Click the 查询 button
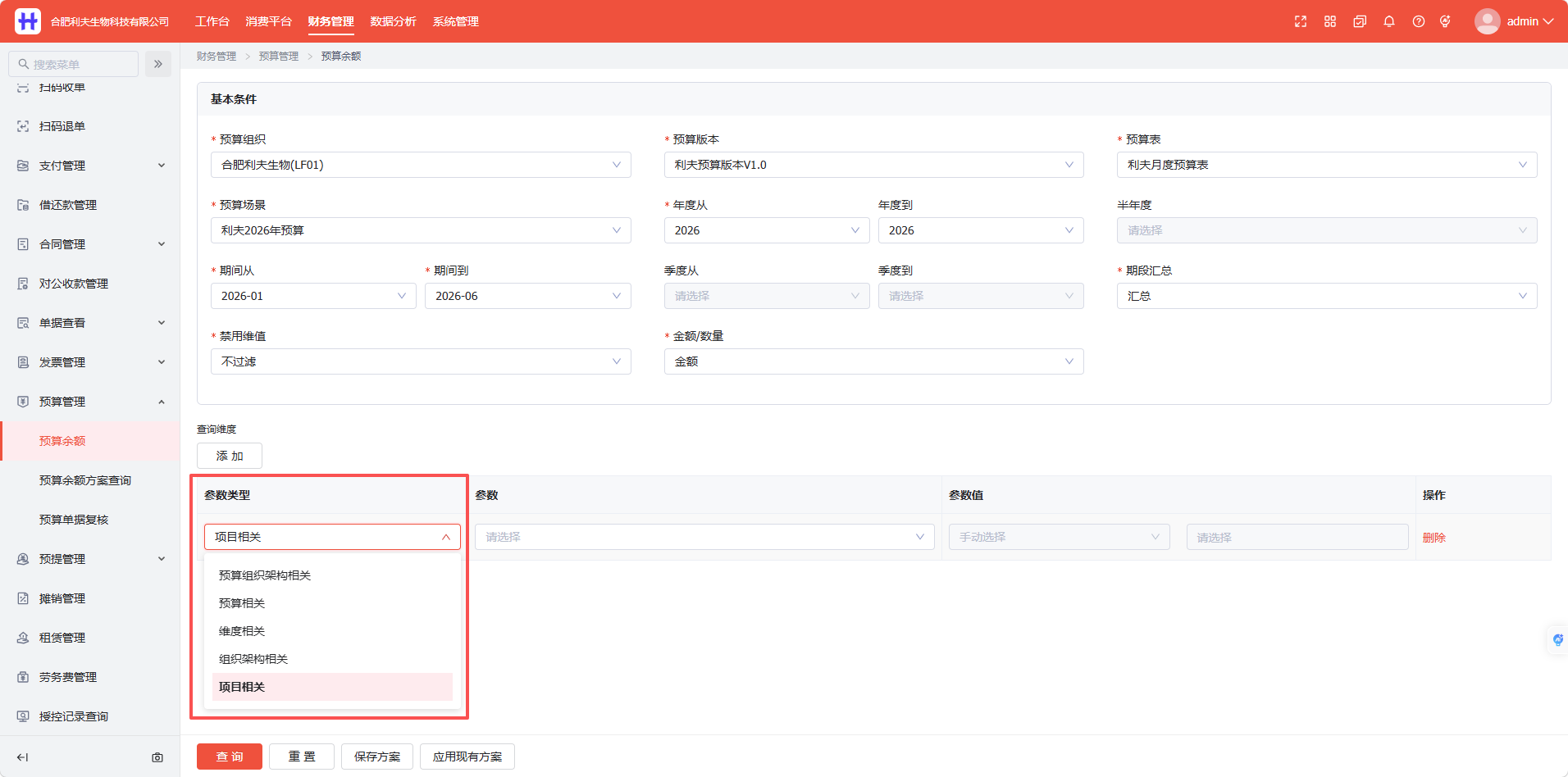1568x777 pixels. click(x=230, y=757)
